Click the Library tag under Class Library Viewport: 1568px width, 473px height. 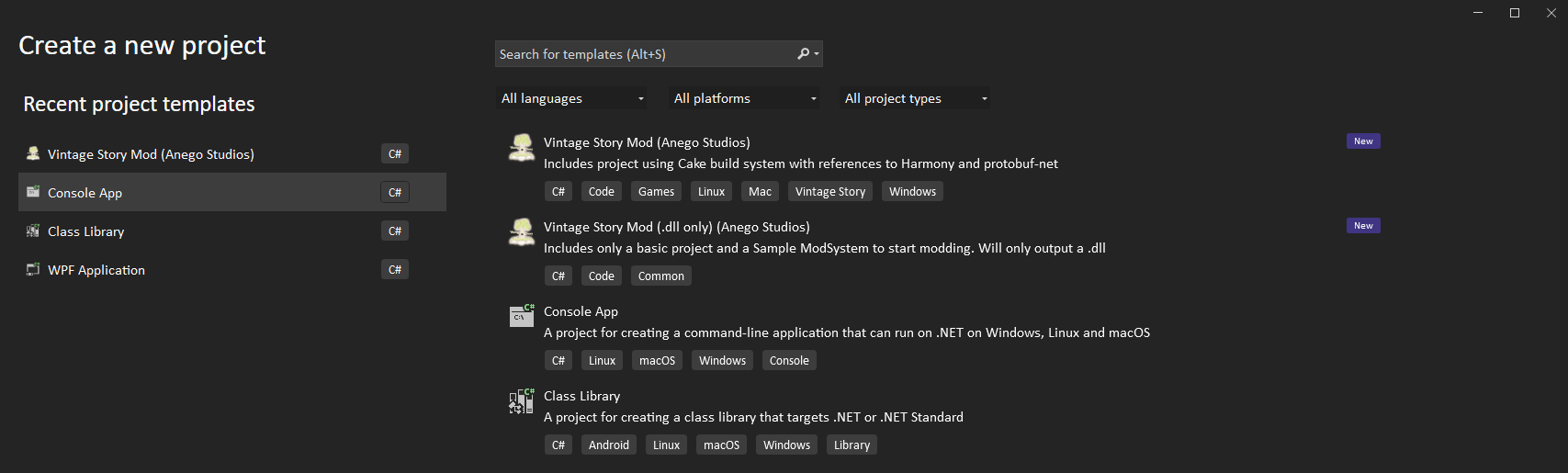852,445
